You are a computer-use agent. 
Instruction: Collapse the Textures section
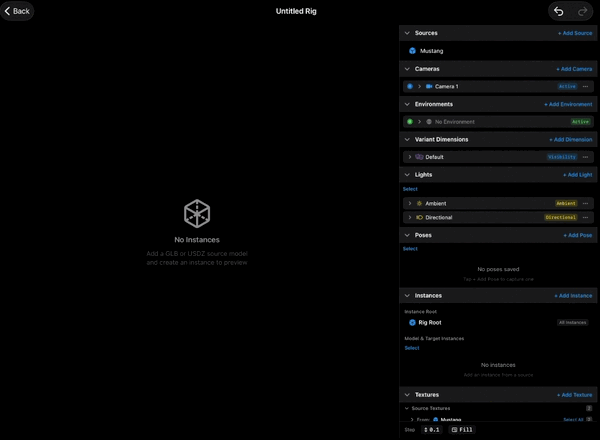407,394
